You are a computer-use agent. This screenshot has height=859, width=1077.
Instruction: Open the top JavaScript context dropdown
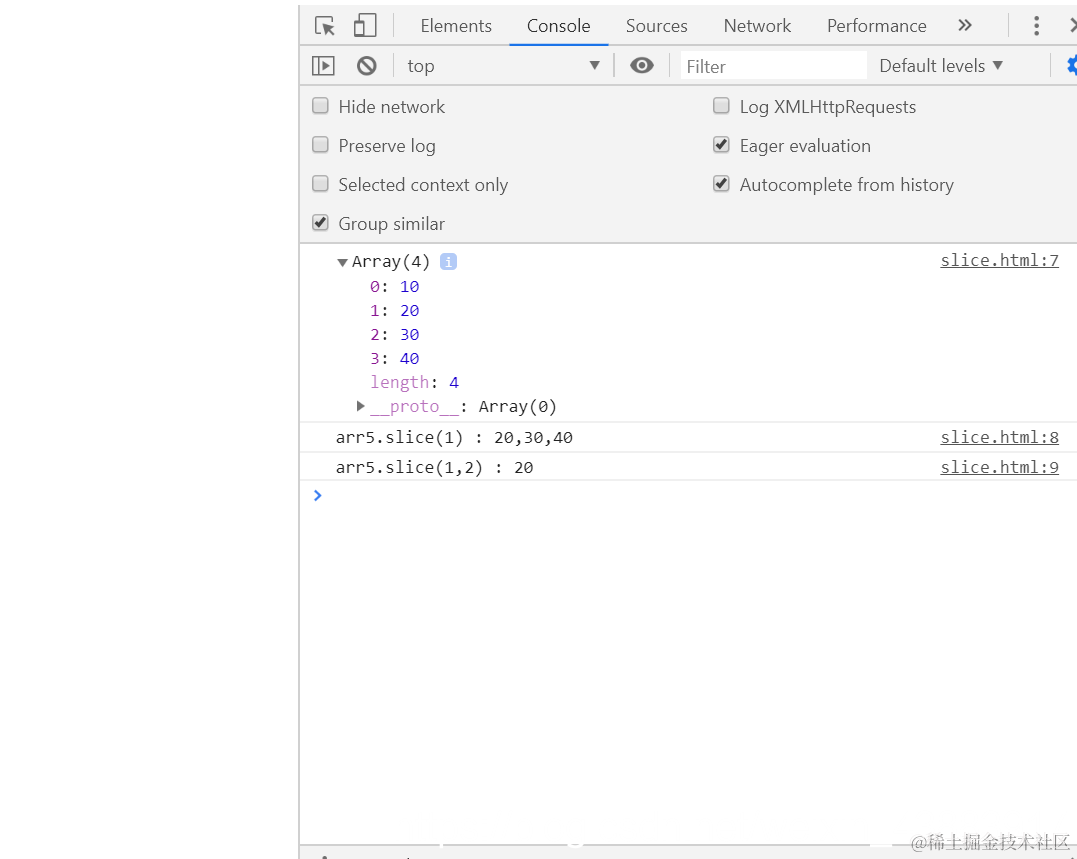503,66
